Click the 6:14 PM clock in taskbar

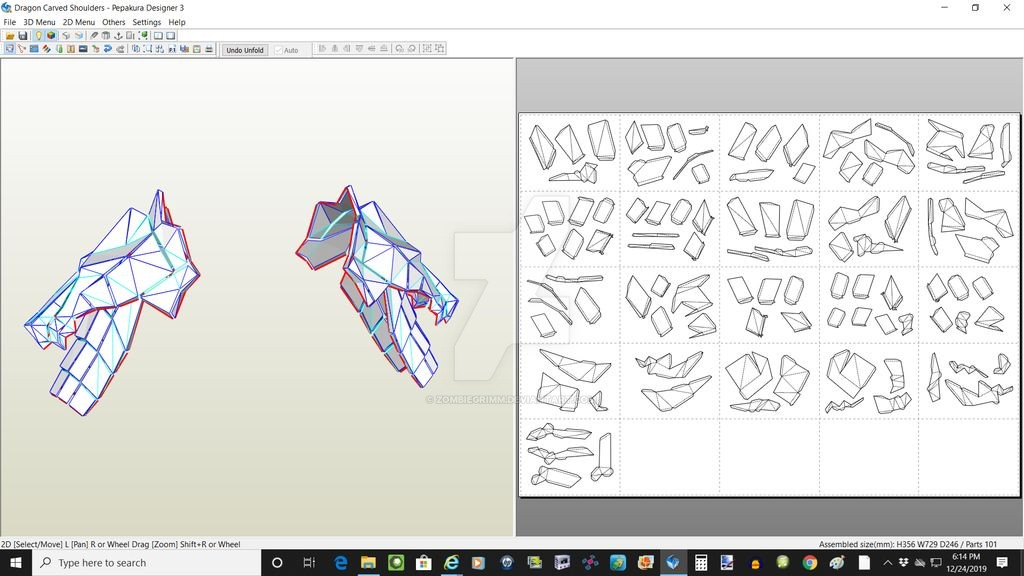coord(966,557)
